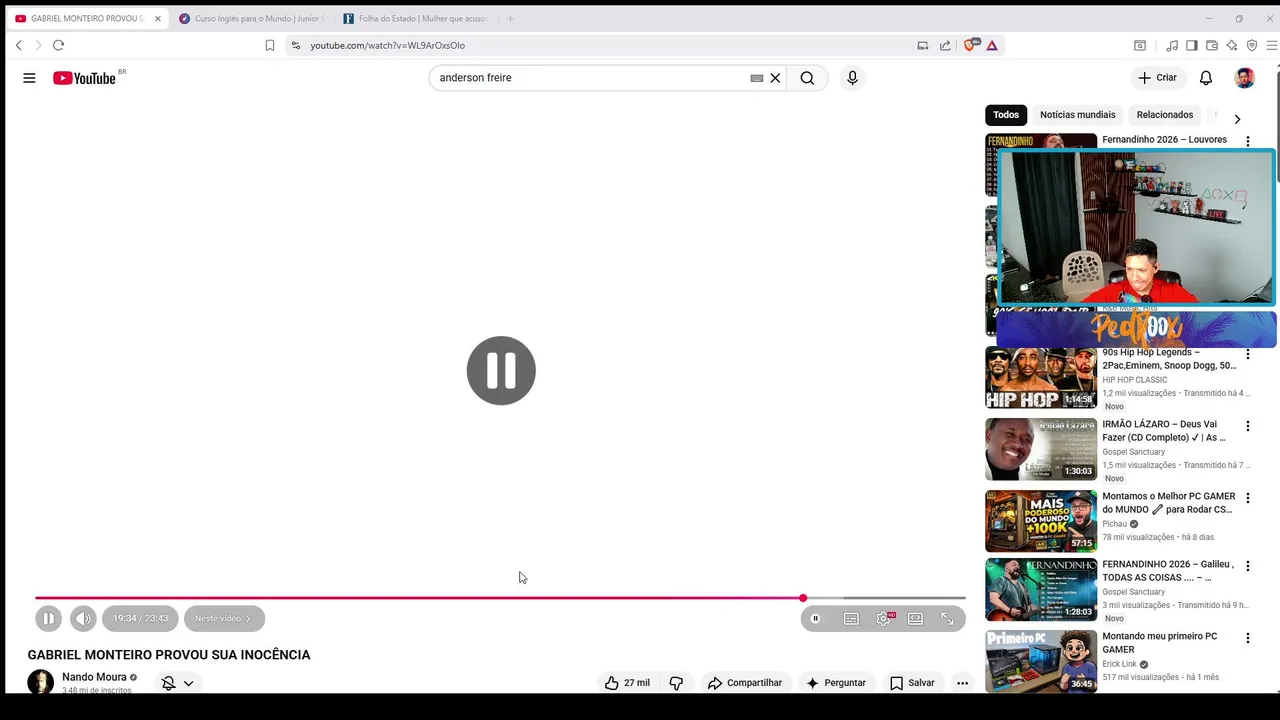Open the player settings gear
This screenshot has width=1280, height=720.
(884, 619)
